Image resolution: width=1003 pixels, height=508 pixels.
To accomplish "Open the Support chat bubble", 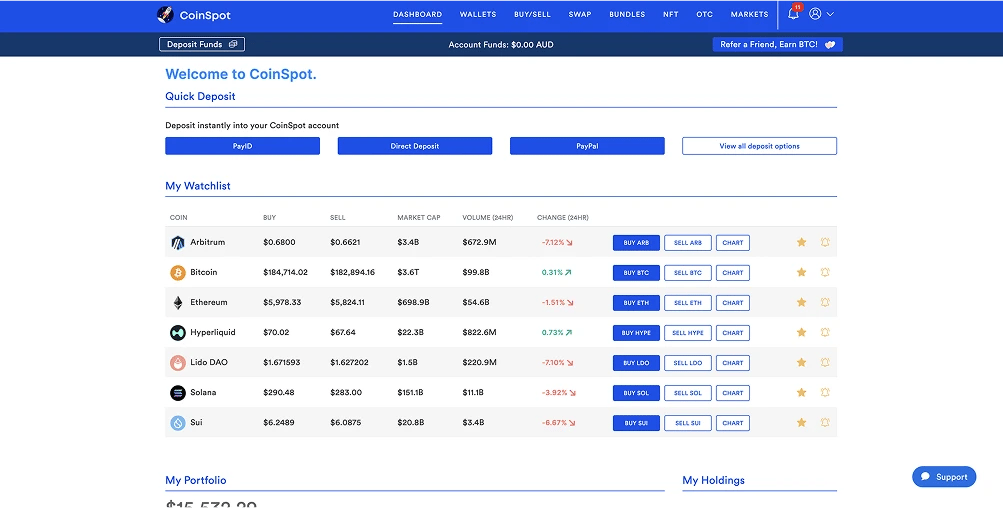I will click(944, 477).
